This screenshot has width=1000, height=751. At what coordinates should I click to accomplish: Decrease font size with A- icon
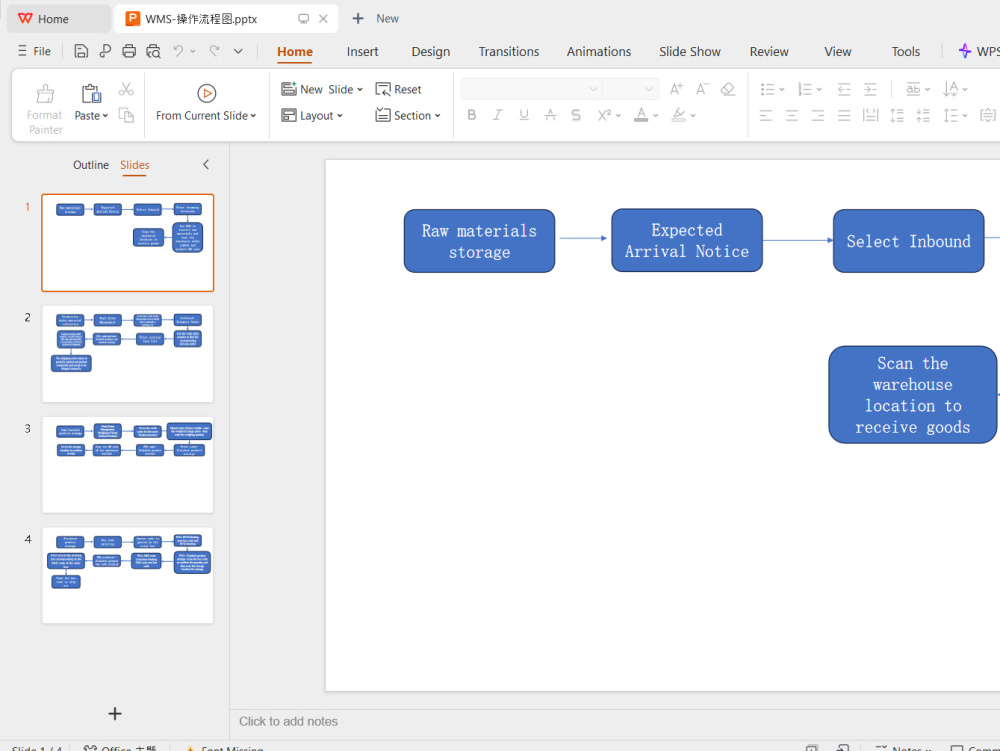(x=702, y=89)
